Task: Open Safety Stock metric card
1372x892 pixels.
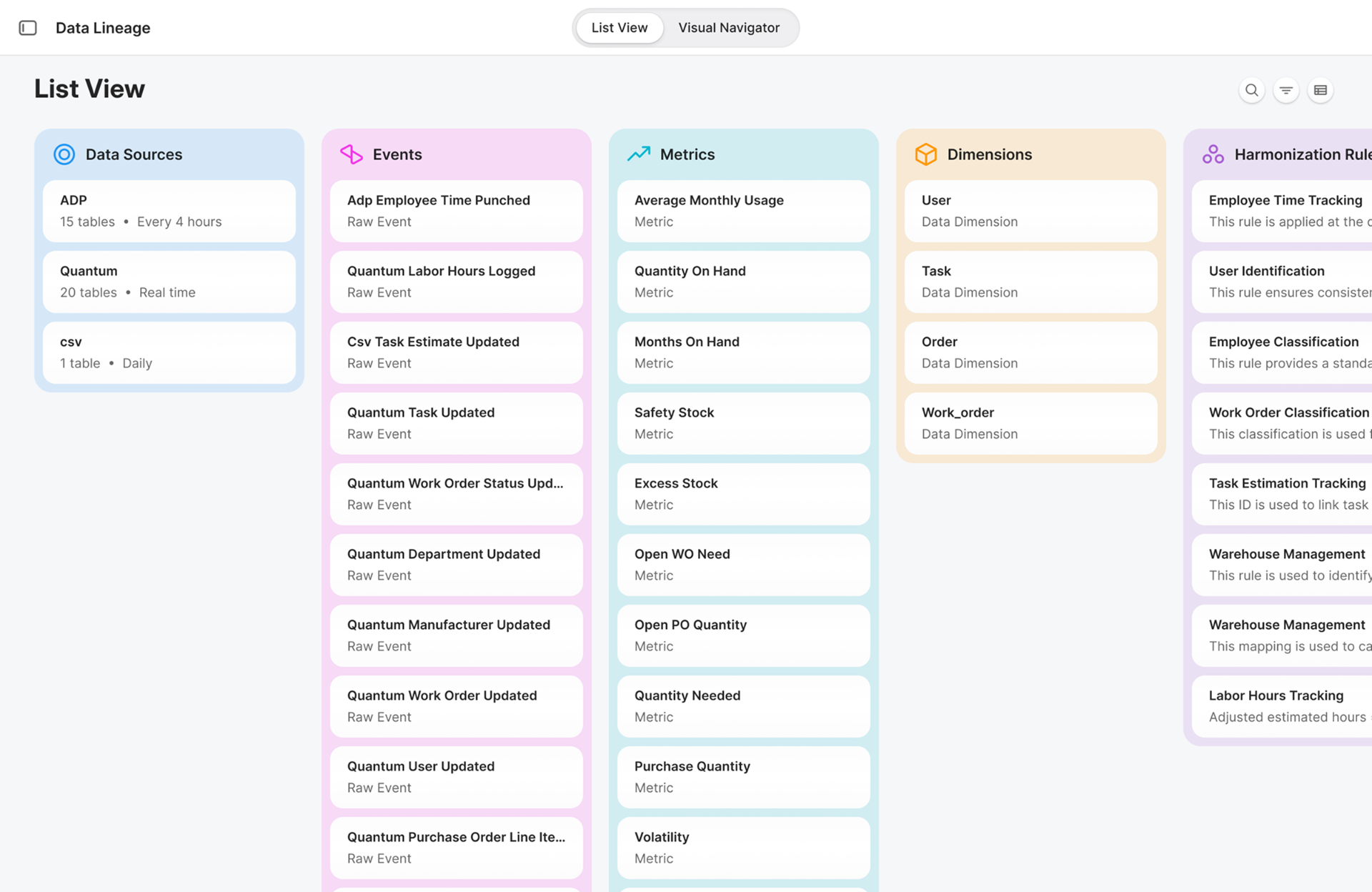Action: 744,423
